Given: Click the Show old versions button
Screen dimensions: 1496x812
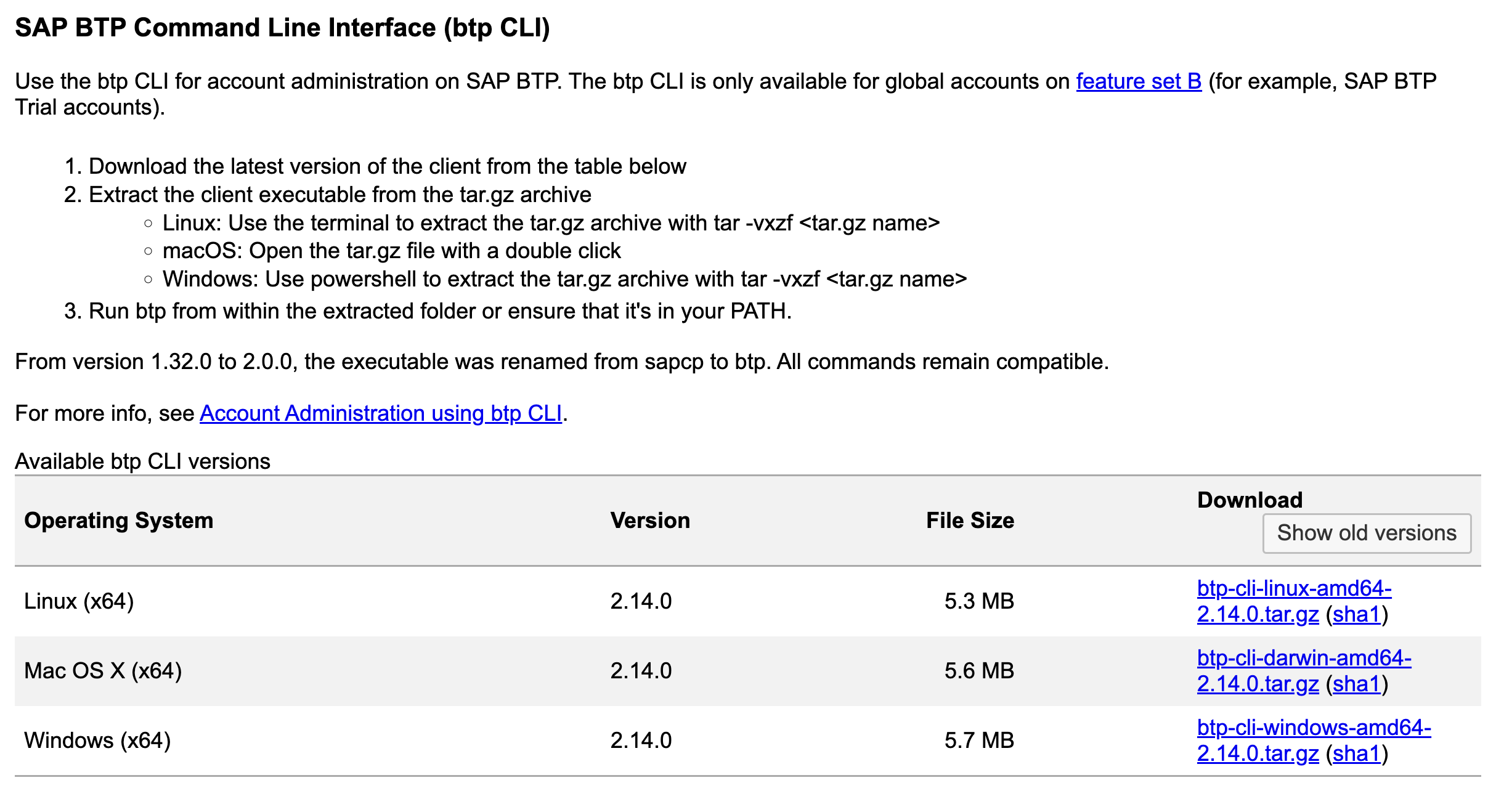Looking at the screenshot, I should pos(1367,533).
